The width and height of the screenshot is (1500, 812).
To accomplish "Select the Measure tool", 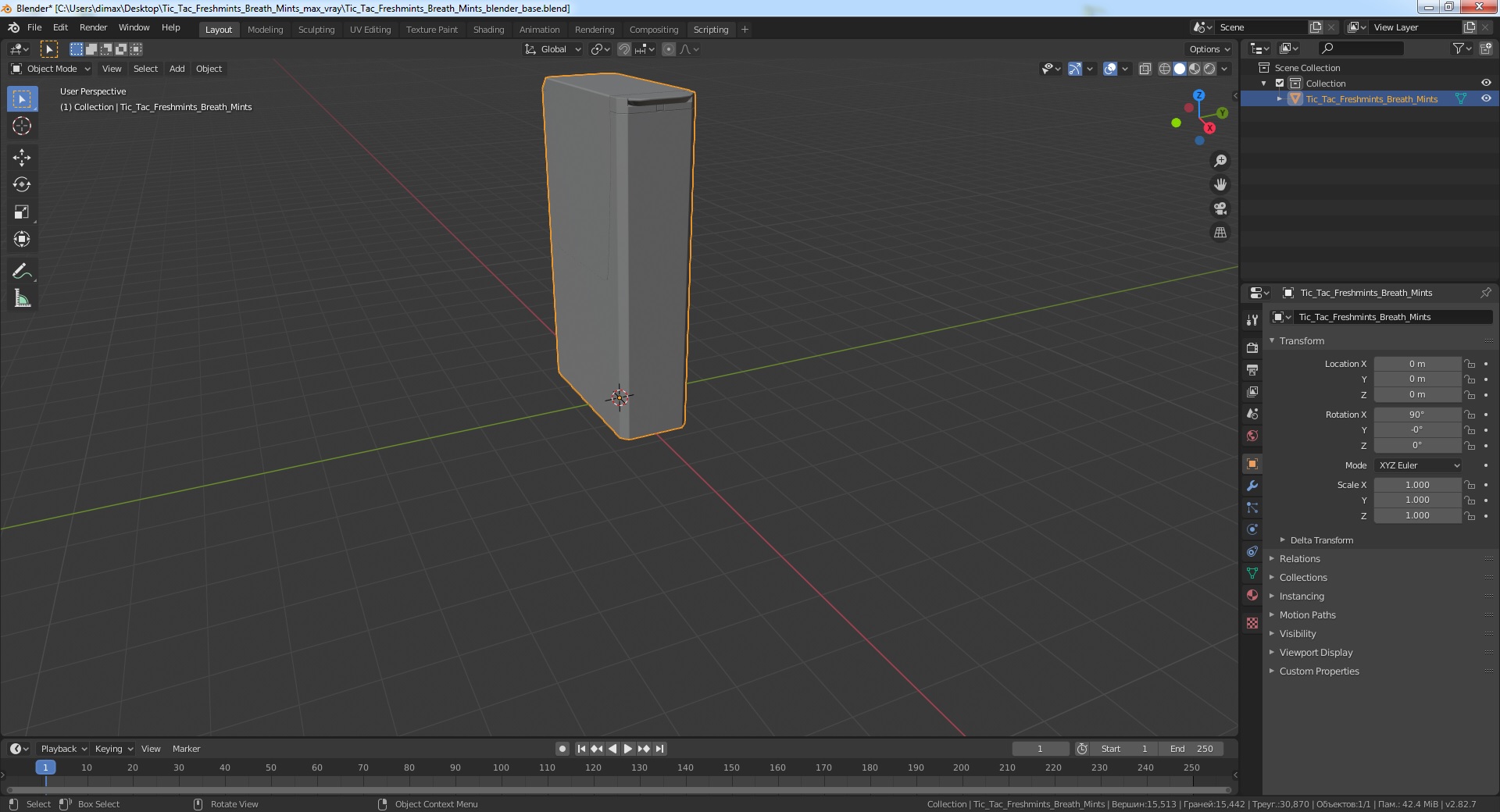I will coord(22,299).
